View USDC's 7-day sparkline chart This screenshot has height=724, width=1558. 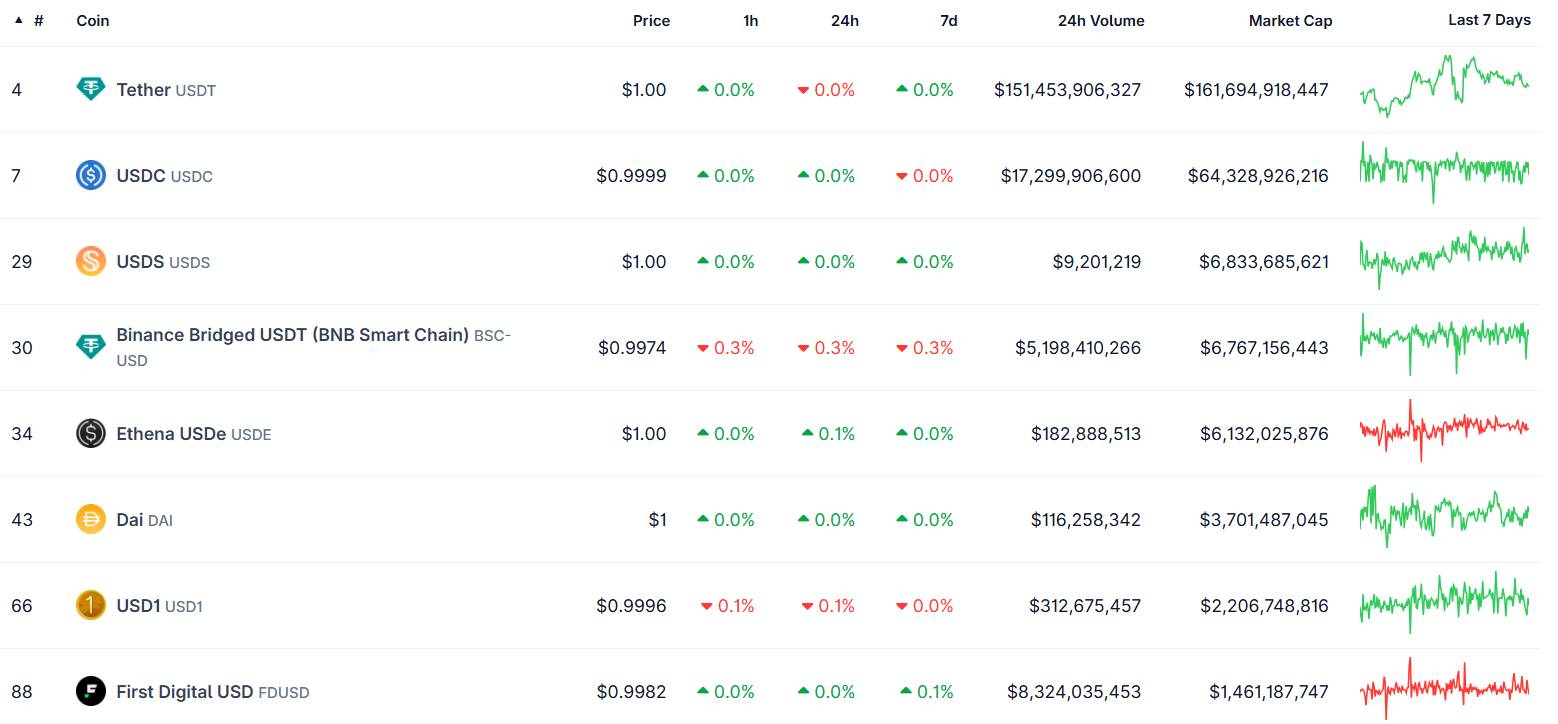coord(1444,172)
